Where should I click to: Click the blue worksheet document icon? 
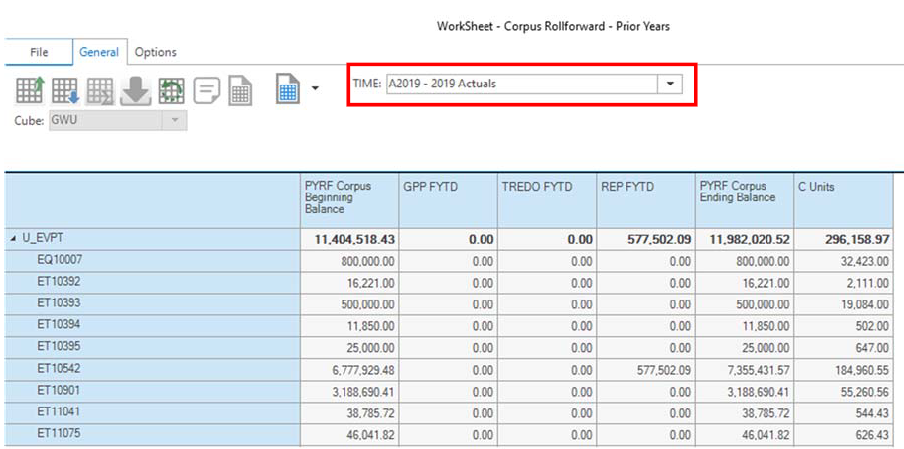pyautogui.click(x=288, y=90)
